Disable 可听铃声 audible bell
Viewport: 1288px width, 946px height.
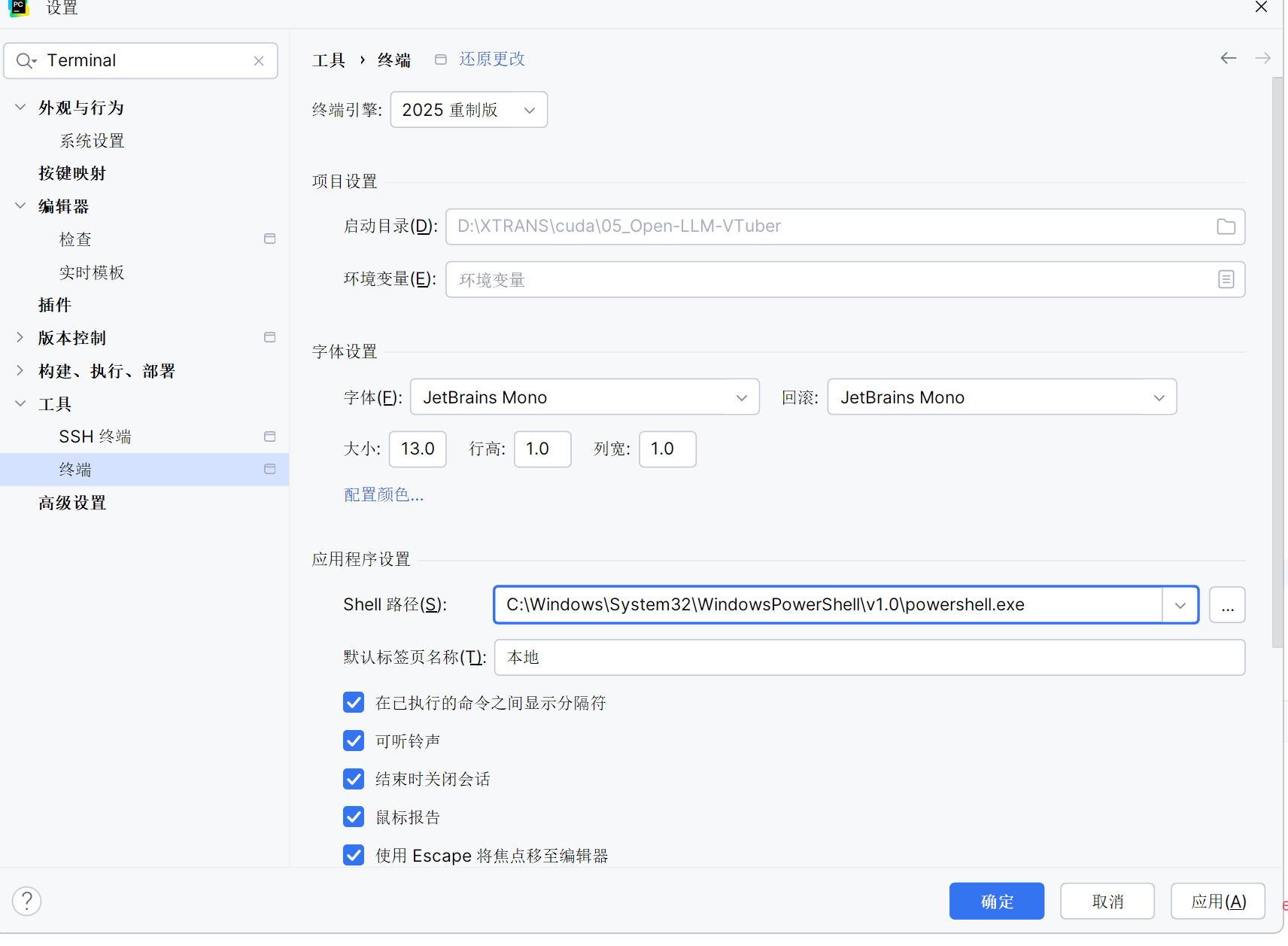[354, 741]
